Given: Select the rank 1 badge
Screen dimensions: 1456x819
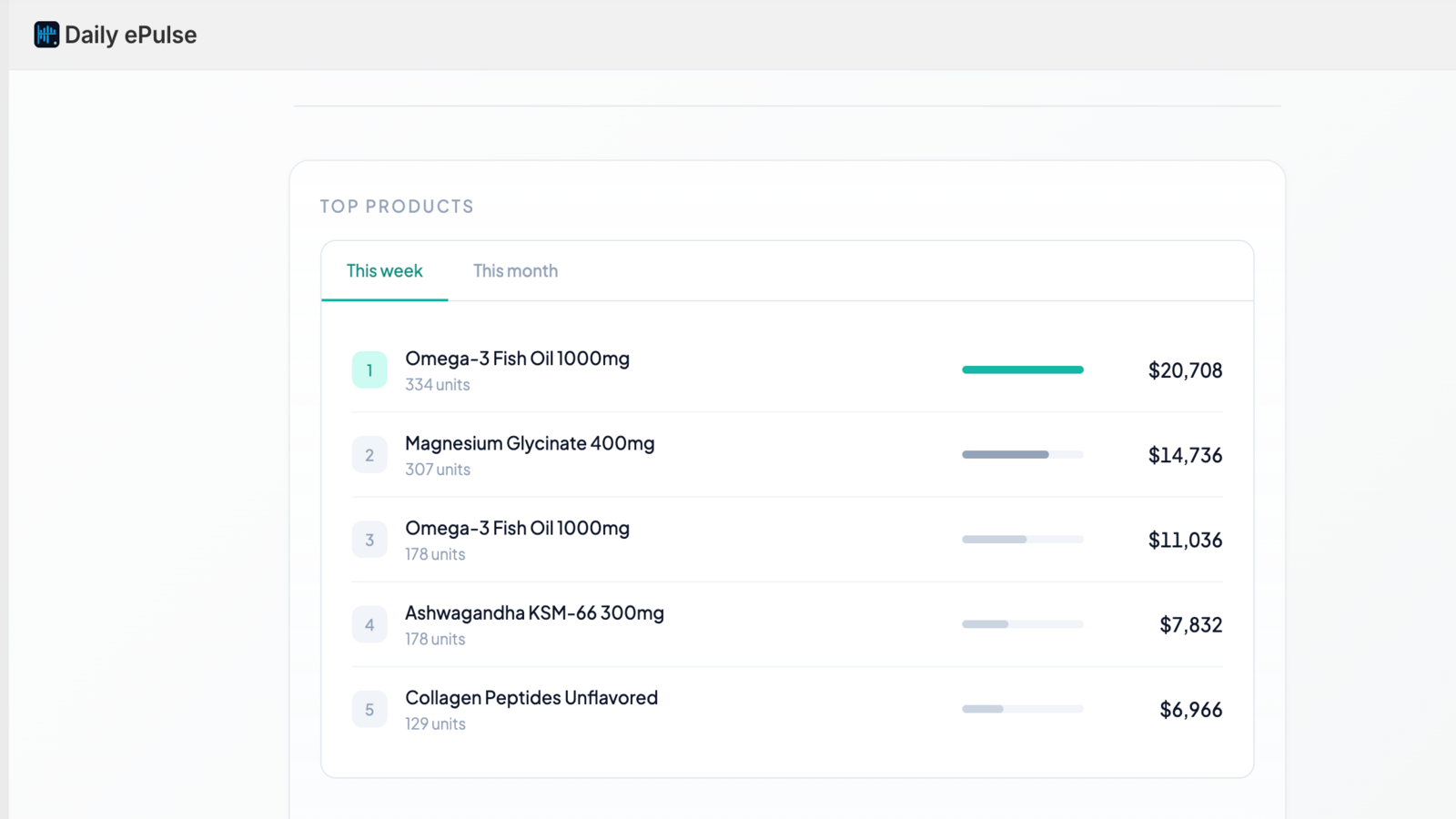Looking at the screenshot, I should 369,370.
